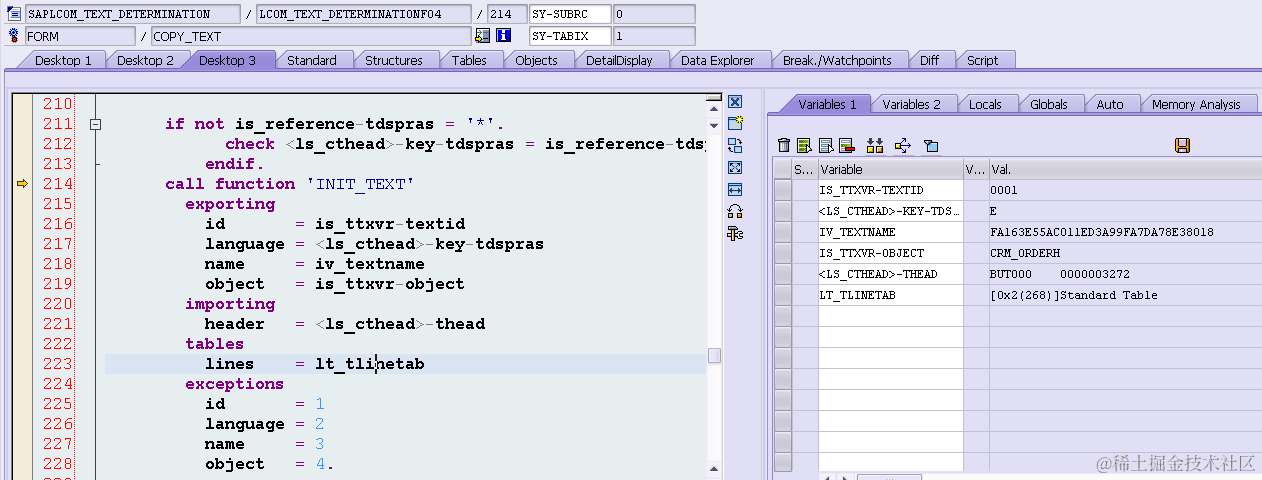Click the blue arrows navigation icon
This screenshot has width=1262, height=480.
[903, 146]
